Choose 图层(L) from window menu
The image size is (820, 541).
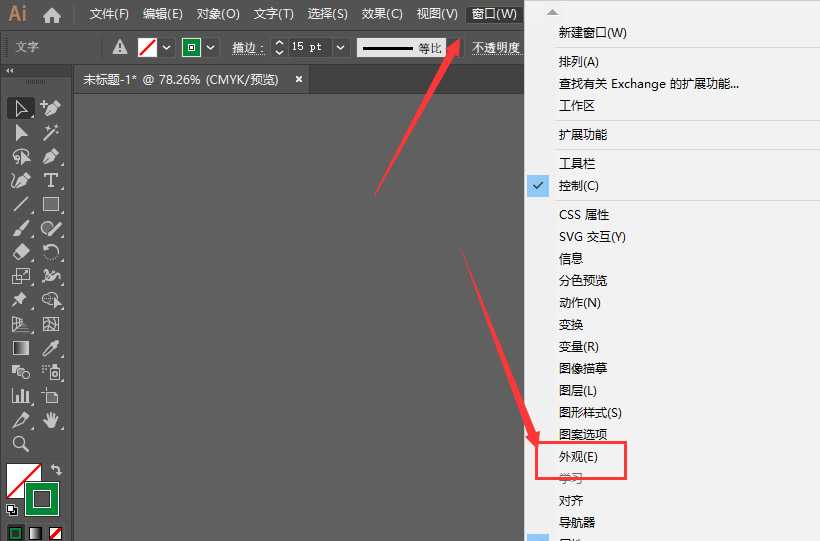tap(577, 390)
